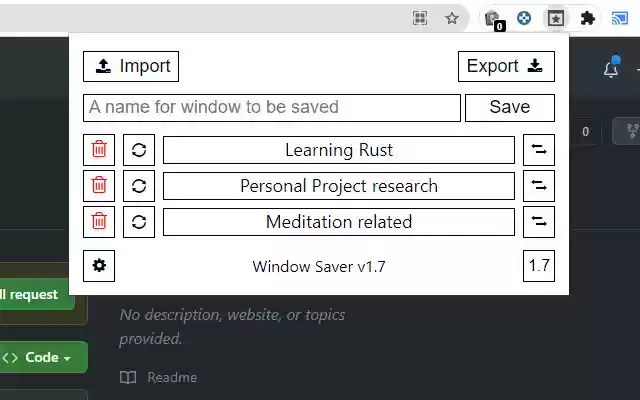This screenshot has height=400, width=640.
Task: Click the 1.7 version button
Action: pos(539,266)
